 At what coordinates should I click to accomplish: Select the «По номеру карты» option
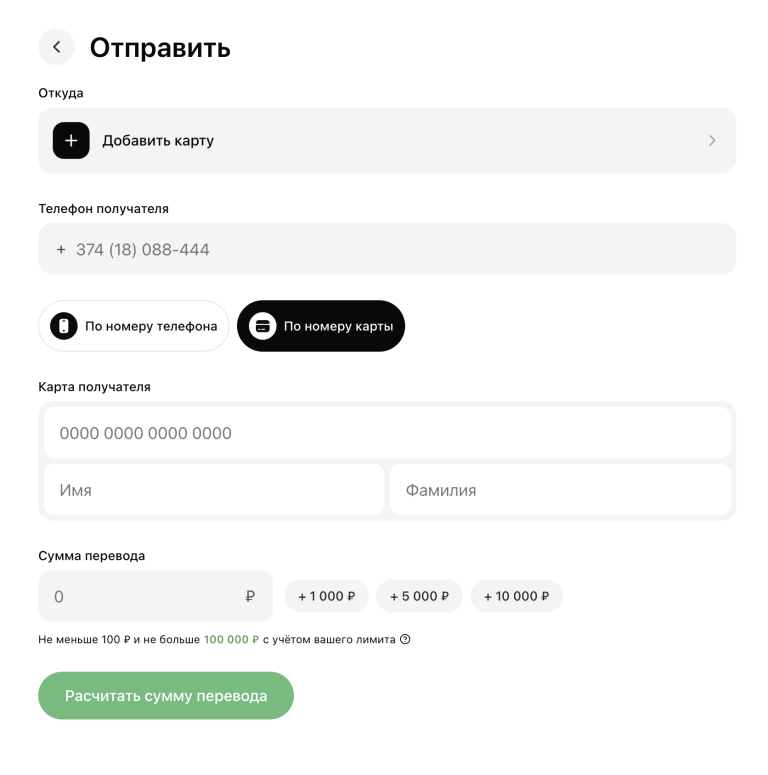point(321,326)
